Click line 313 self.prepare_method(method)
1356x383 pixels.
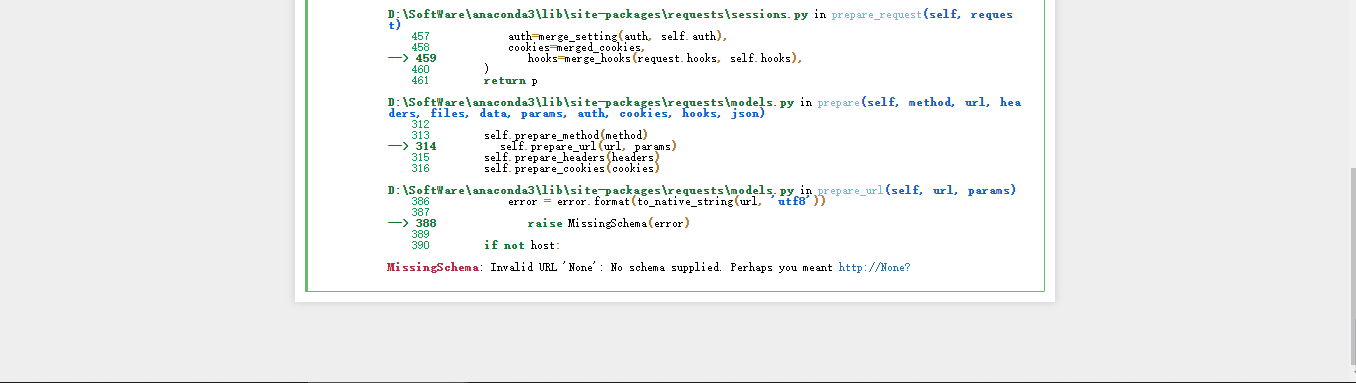566,135
